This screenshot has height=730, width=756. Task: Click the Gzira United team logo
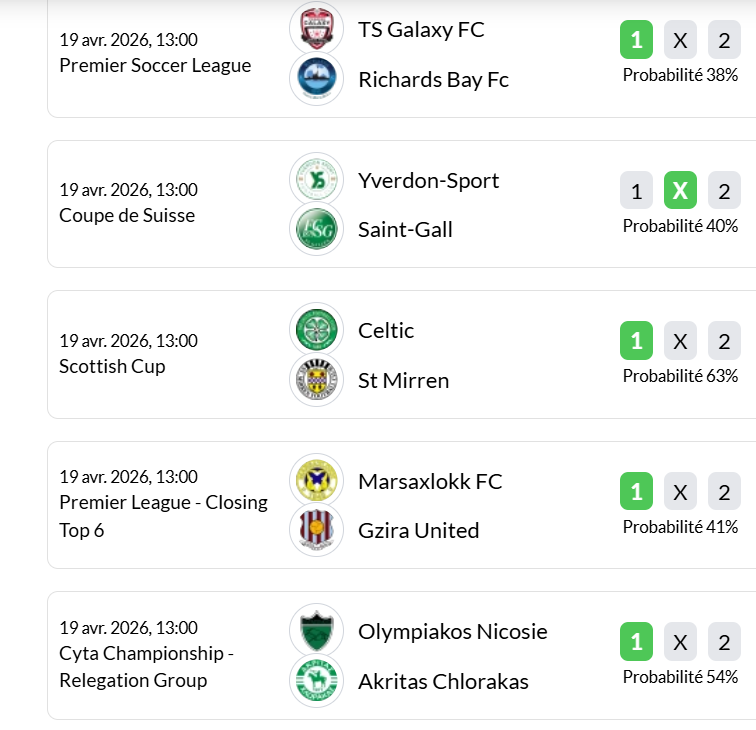(x=316, y=530)
